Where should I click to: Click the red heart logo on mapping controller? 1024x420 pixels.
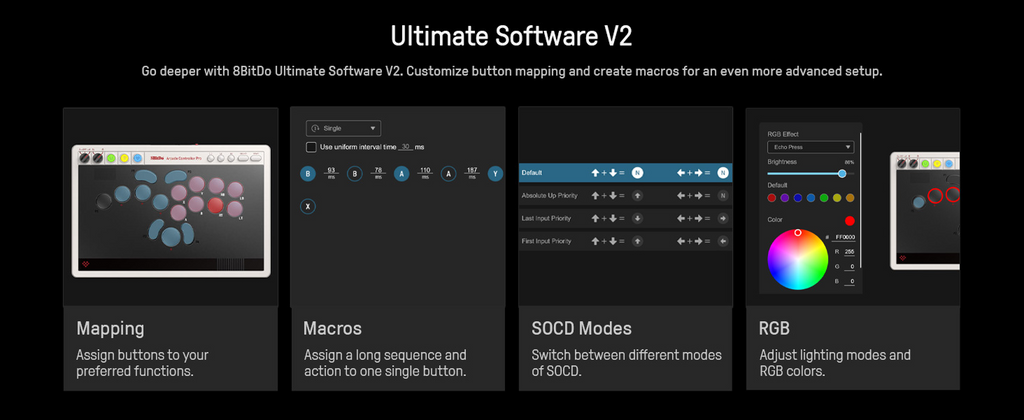[x=86, y=264]
